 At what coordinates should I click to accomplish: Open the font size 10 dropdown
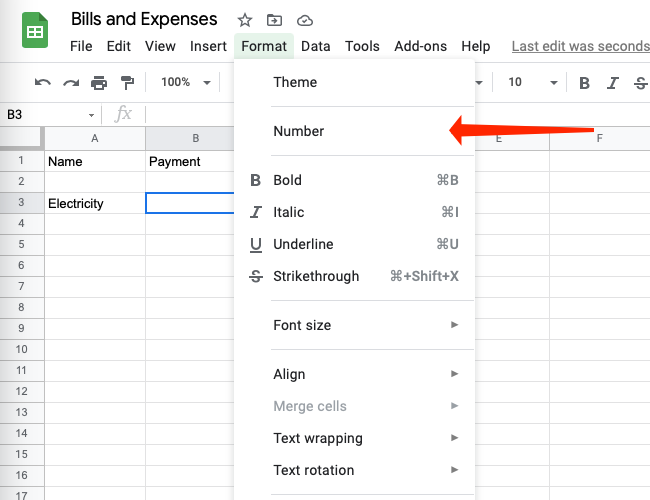(527, 83)
